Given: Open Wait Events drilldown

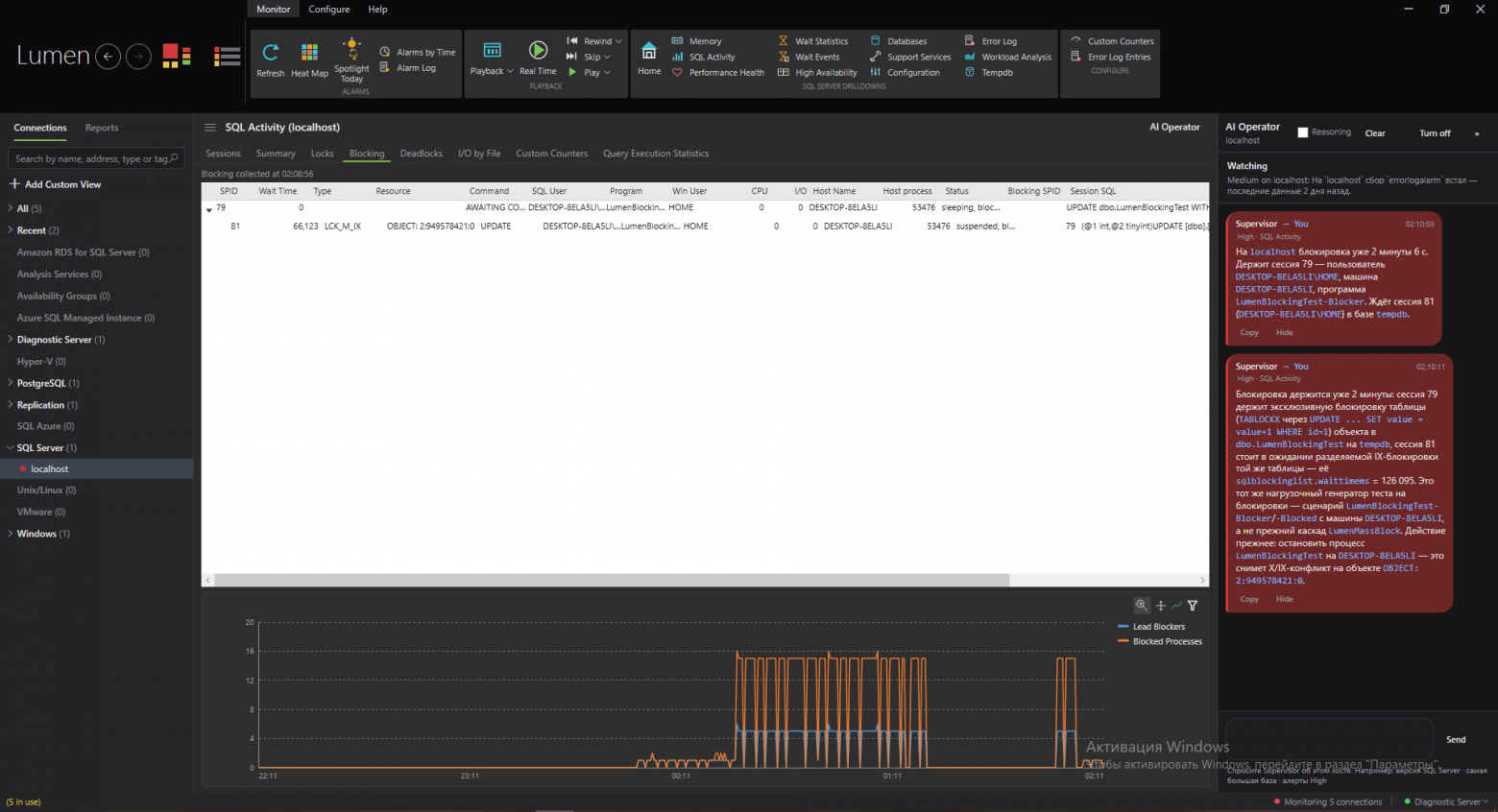Looking at the screenshot, I should [809, 57].
